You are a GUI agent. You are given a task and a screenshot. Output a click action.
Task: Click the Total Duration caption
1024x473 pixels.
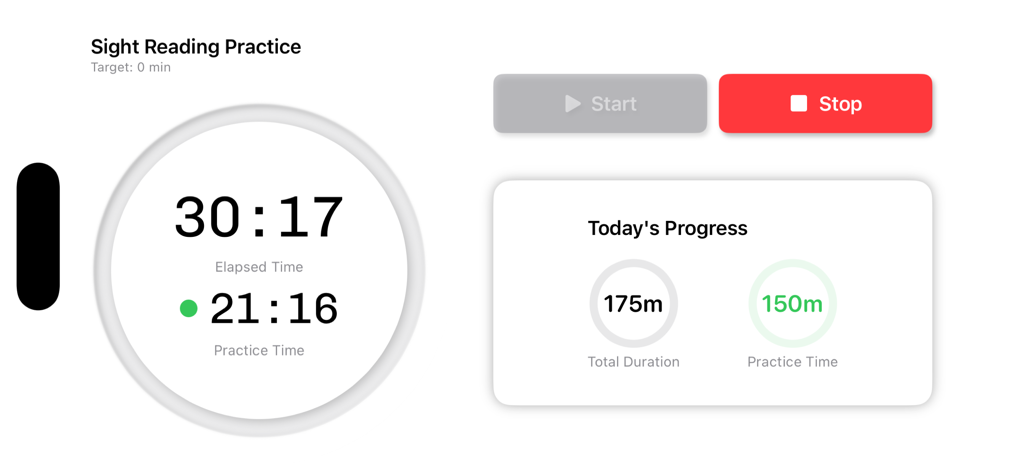click(x=633, y=362)
